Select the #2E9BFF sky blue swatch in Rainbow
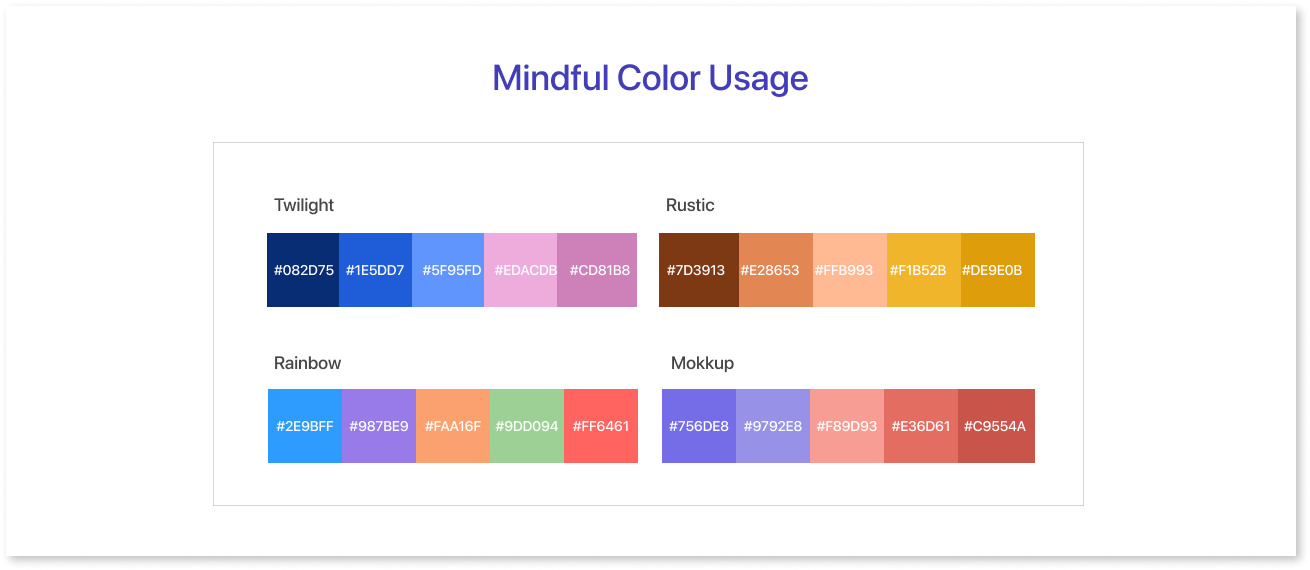This screenshot has height=570, width=1310. coord(305,426)
